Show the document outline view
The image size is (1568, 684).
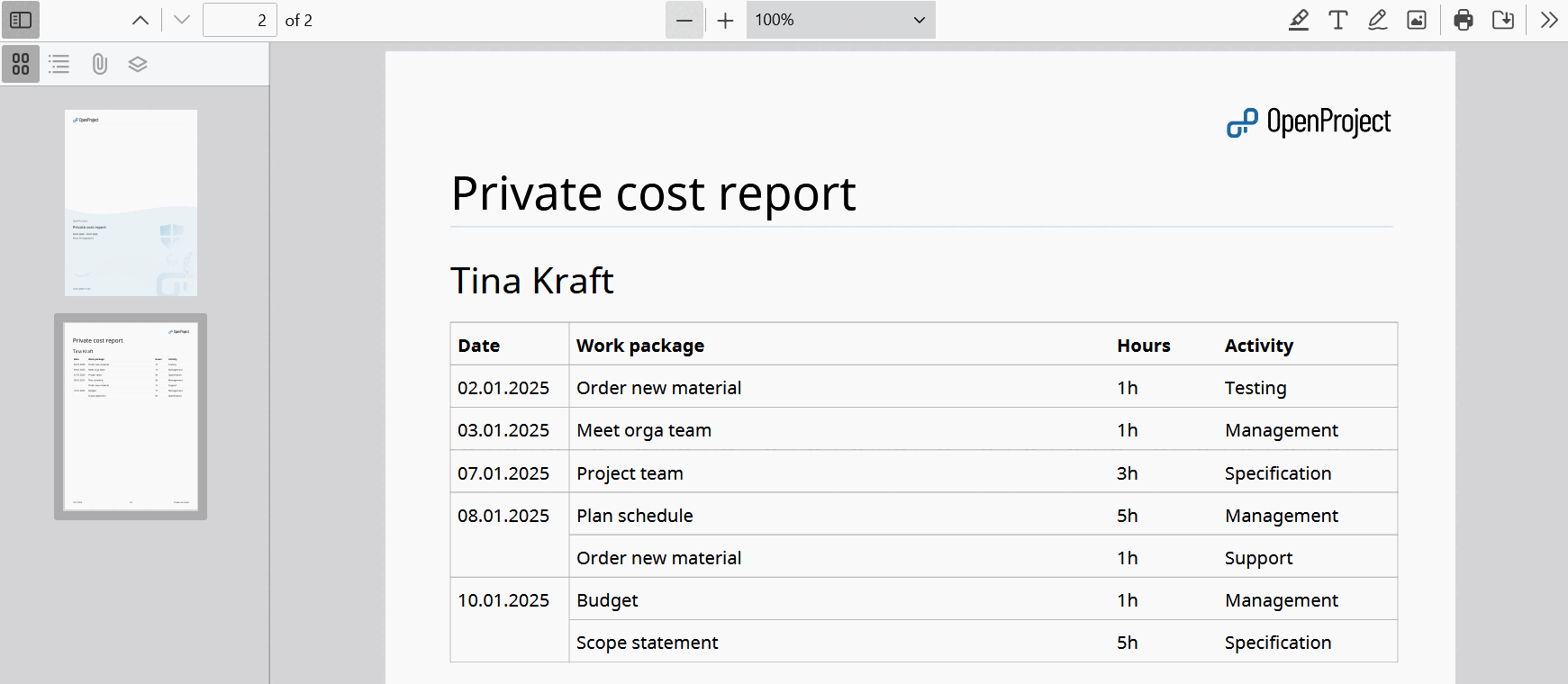point(59,64)
